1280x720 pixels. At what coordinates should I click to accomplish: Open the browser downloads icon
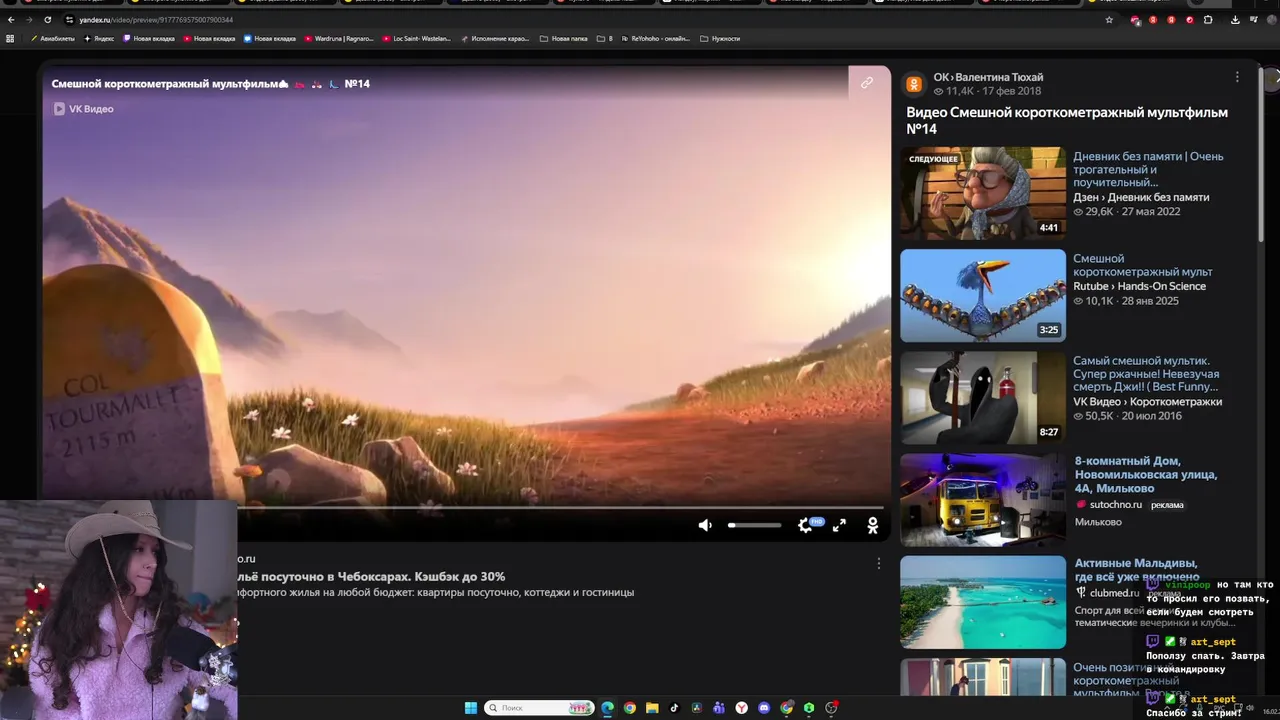click(x=1236, y=20)
